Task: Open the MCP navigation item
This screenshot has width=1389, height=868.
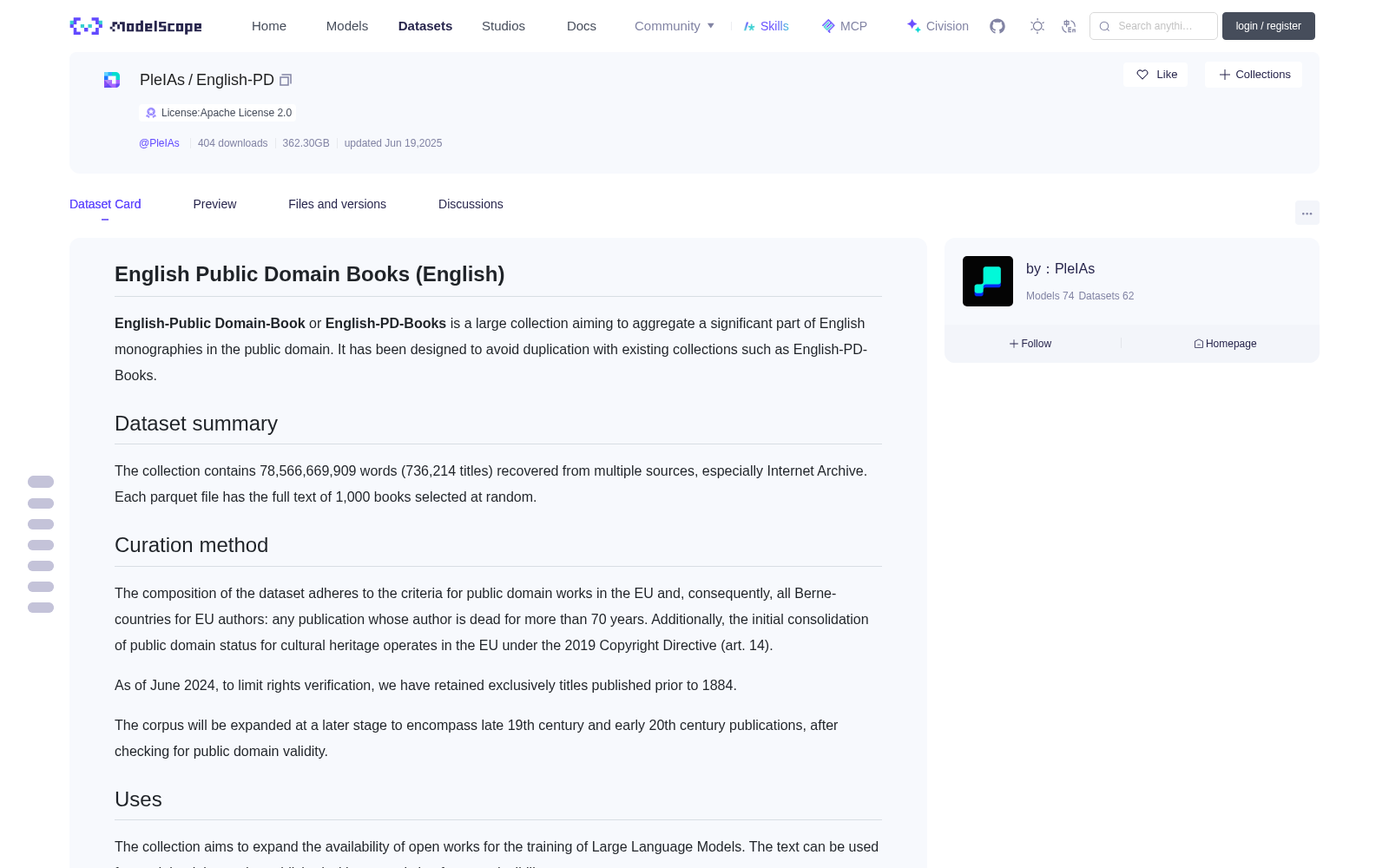Action: pos(845,26)
